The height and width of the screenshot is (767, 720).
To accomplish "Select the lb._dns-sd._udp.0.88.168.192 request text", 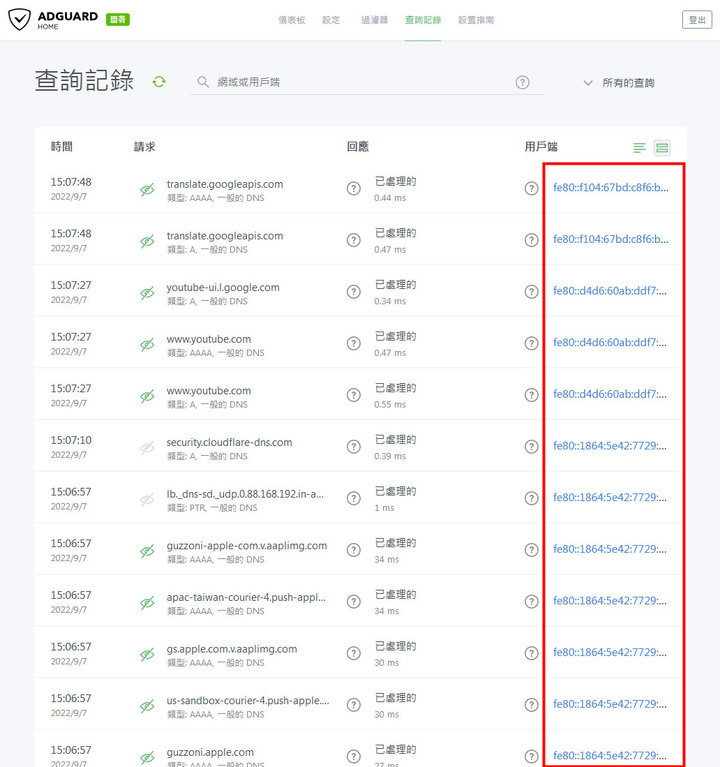I will point(245,494).
